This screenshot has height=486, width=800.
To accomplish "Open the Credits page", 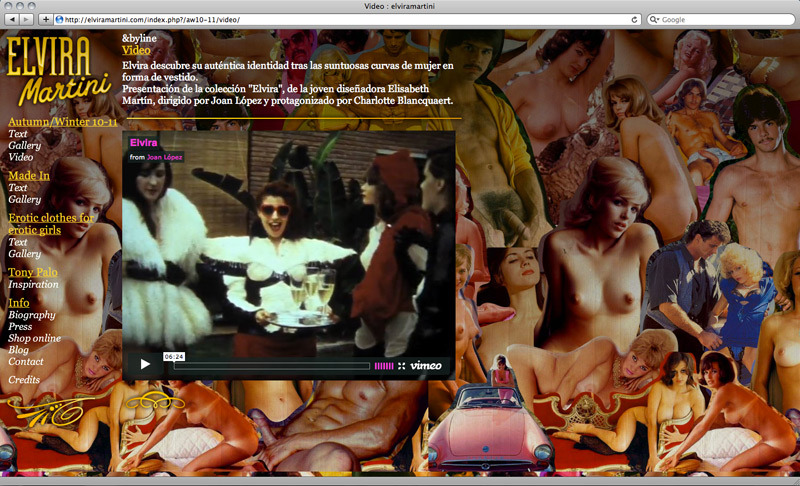I will (x=23, y=379).
